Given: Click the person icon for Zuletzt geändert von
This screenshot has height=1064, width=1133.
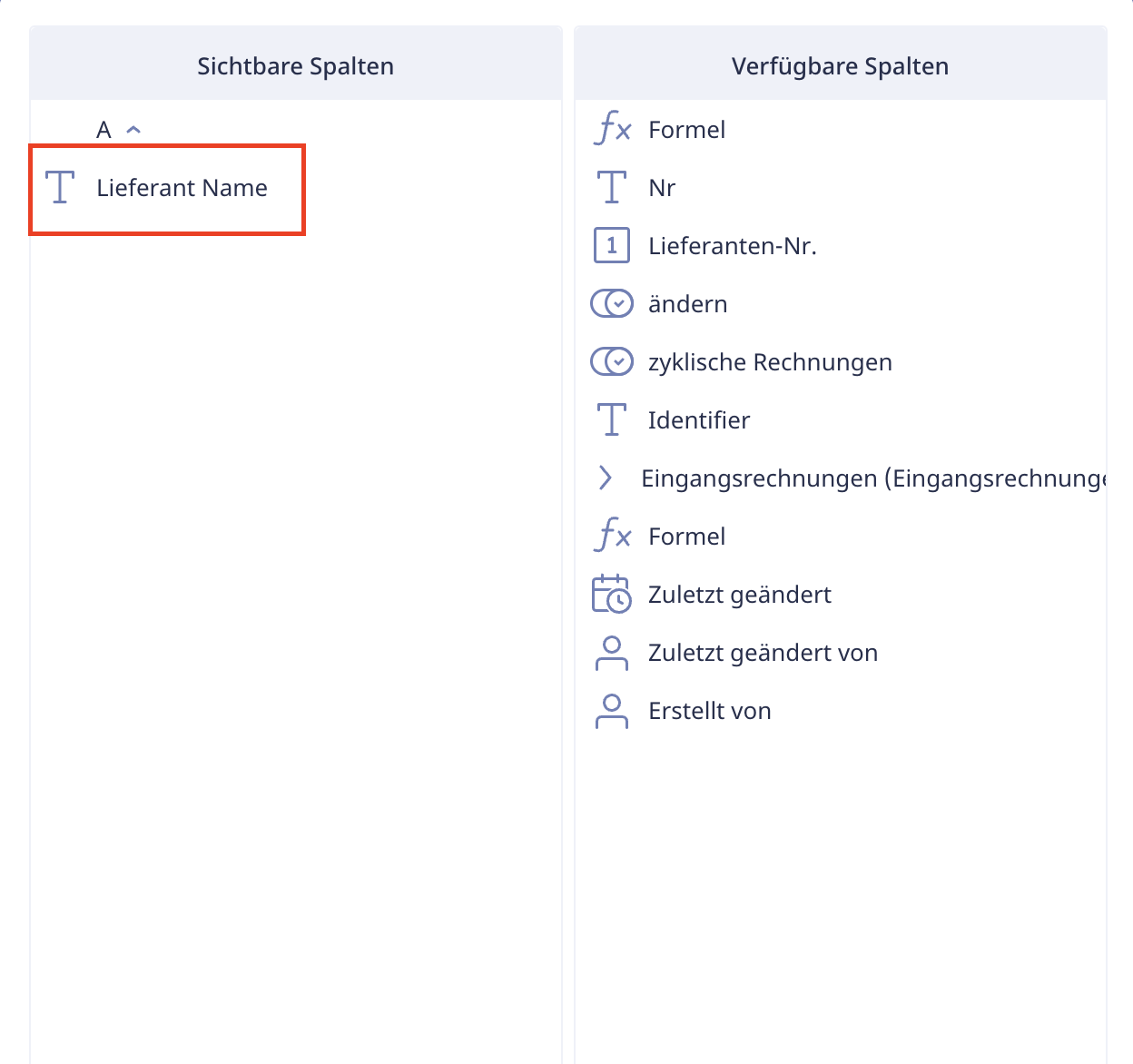Looking at the screenshot, I should point(612,653).
